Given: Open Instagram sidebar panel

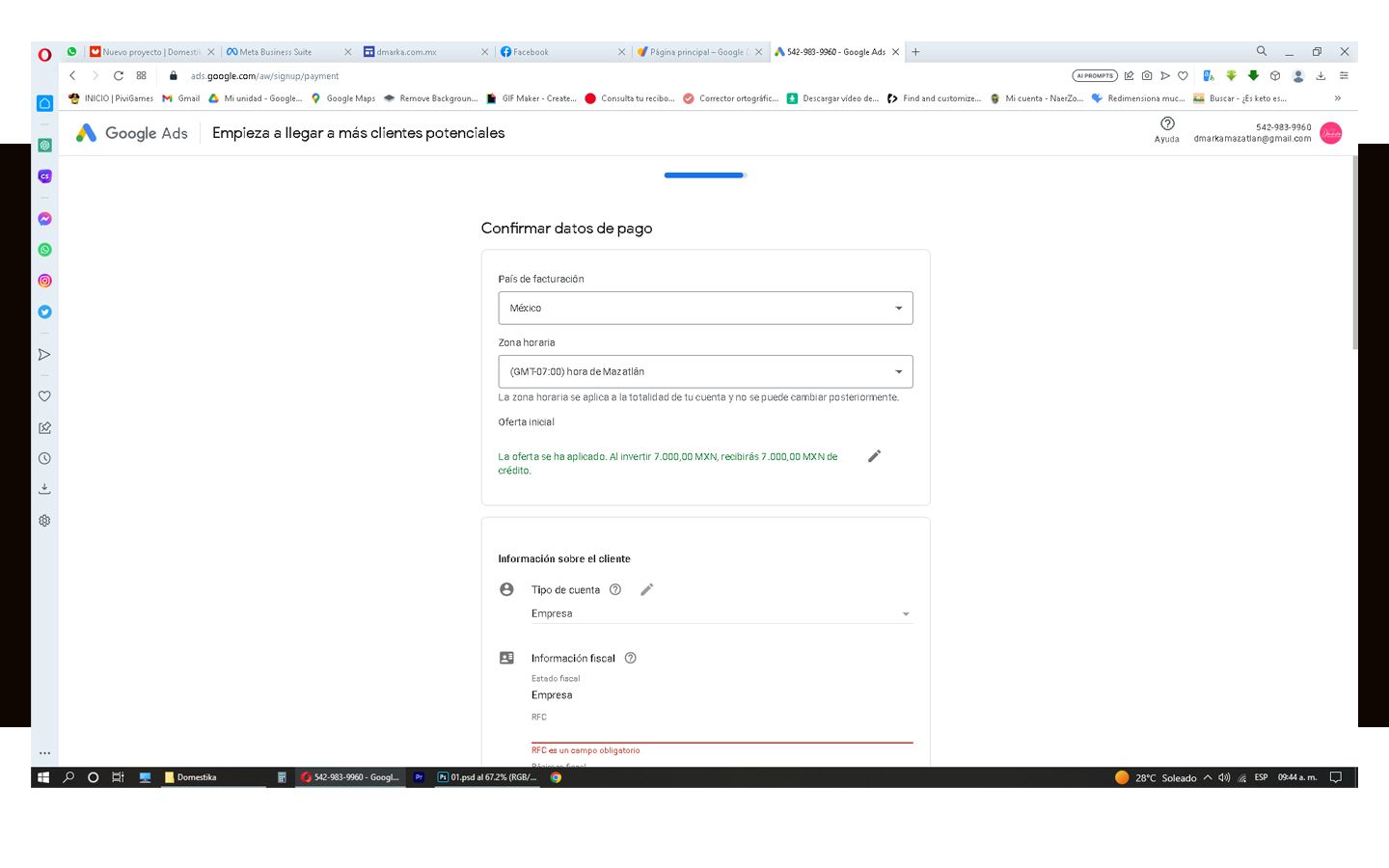Looking at the screenshot, I should (x=44, y=281).
